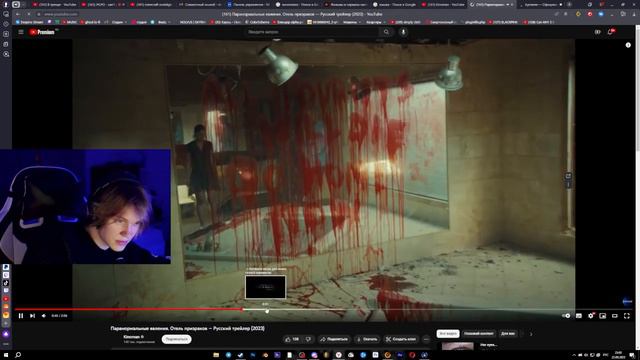Open the more actions ellipsis menu
640x360 pixels.
click(426, 339)
